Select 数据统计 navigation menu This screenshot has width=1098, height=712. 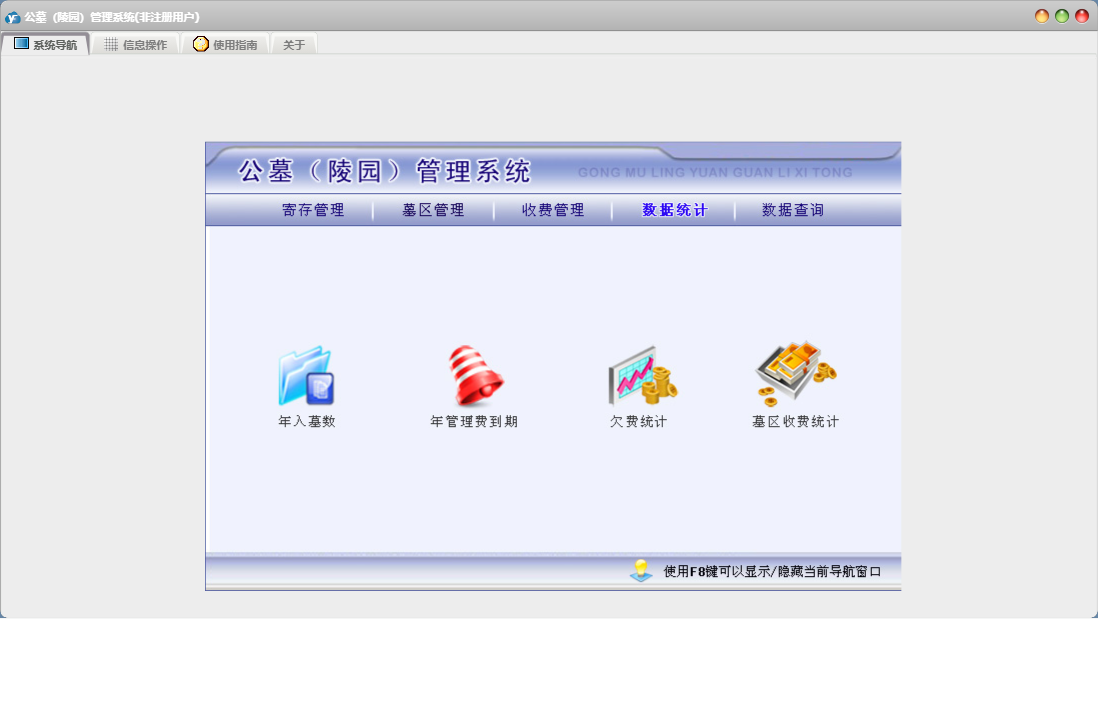pyautogui.click(x=675, y=210)
